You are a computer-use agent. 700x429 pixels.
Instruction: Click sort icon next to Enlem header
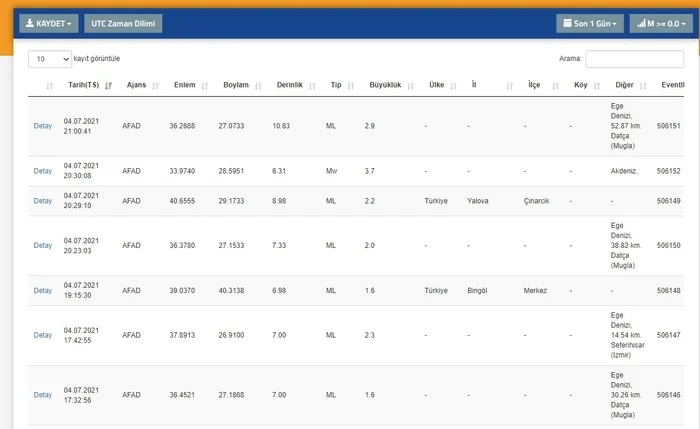click(205, 86)
